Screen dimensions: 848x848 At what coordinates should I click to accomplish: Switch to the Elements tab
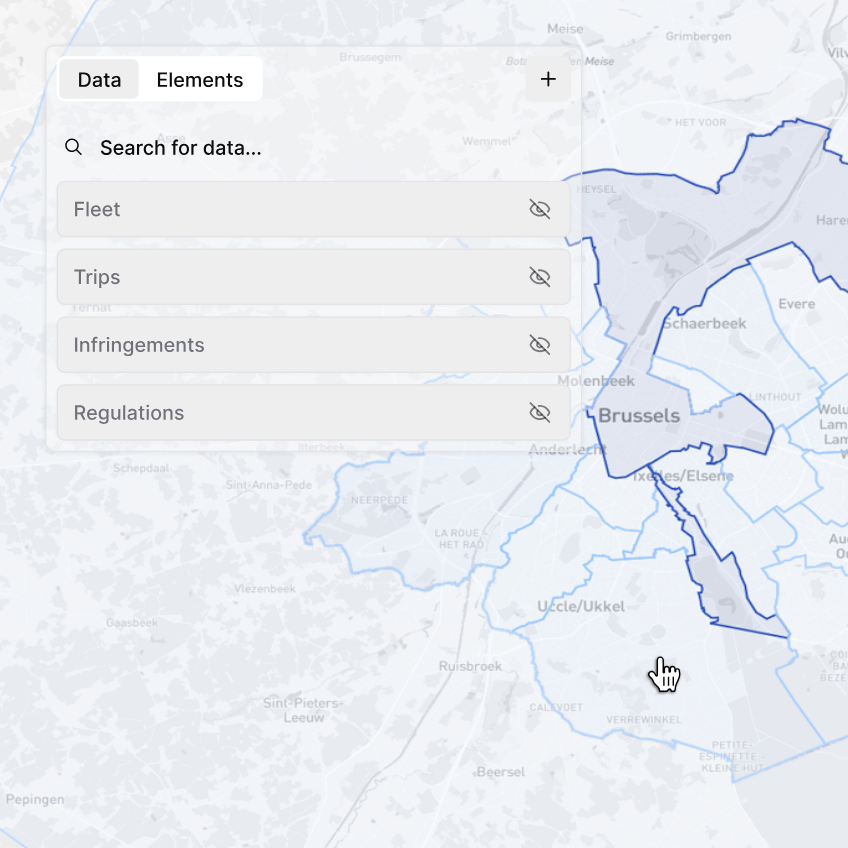pos(200,80)
